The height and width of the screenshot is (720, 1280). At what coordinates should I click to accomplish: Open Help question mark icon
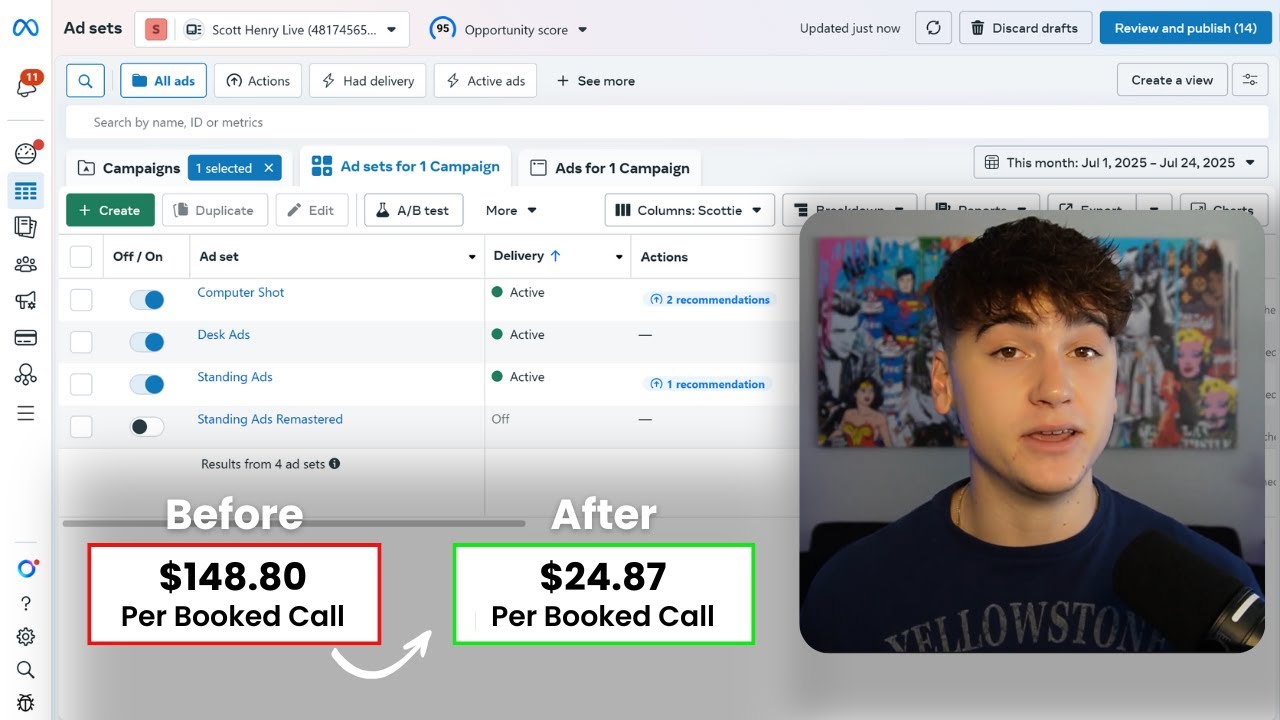(x=26, y=603)
